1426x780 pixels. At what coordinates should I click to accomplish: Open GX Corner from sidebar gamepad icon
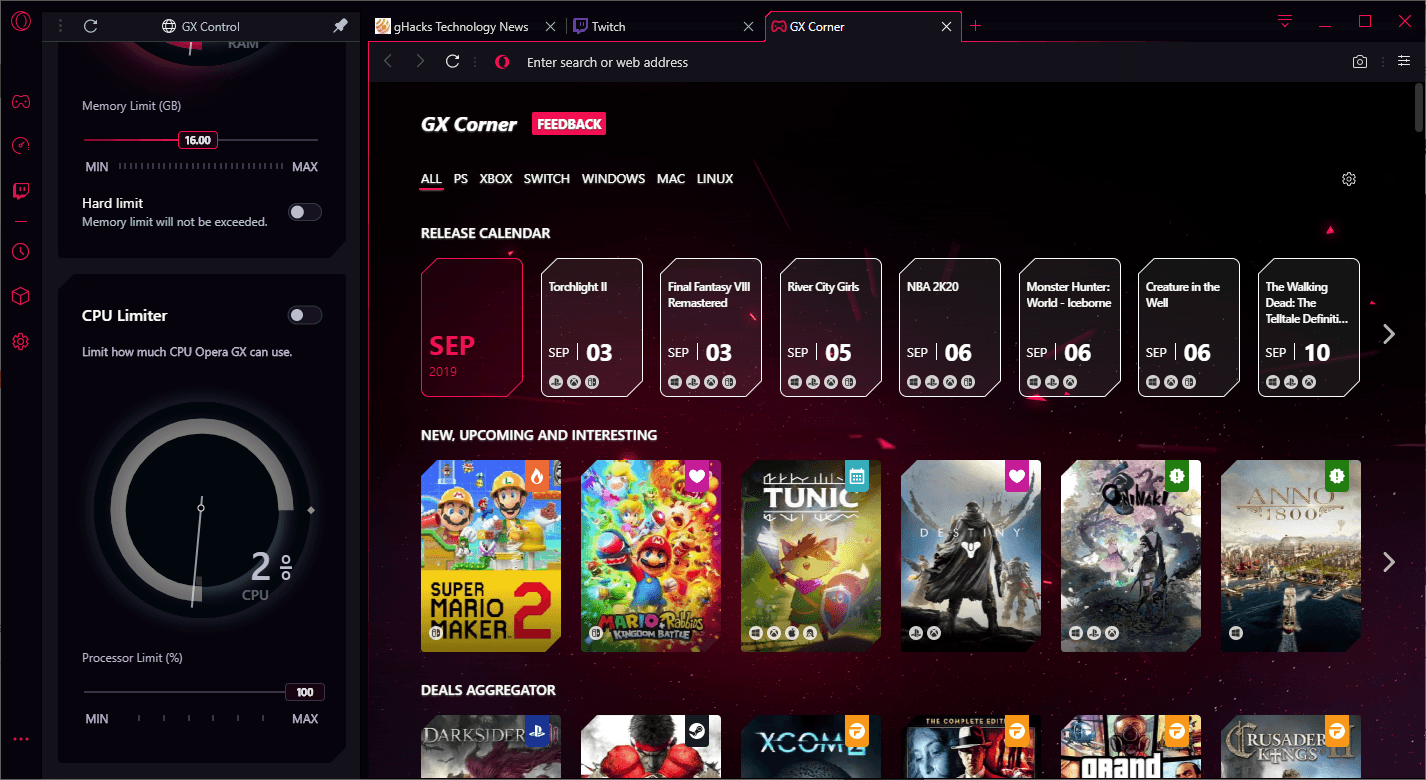[x=21, y=102]
